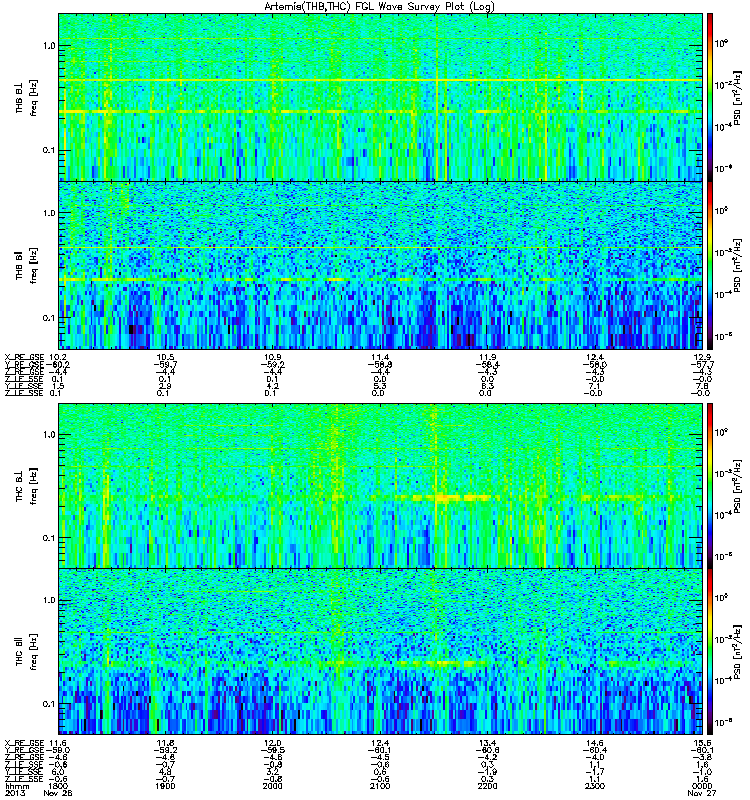Image resolution: width=750 pixels, height=800 pixels.
Task: Click the X position value '11.6' under THC panels
Action: 57,743
